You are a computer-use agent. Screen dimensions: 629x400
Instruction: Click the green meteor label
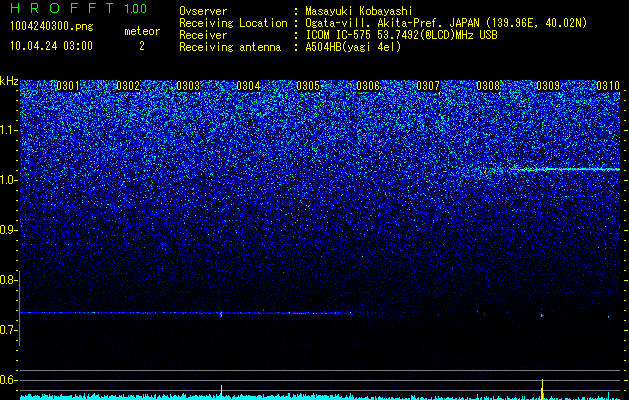[142, 31]
